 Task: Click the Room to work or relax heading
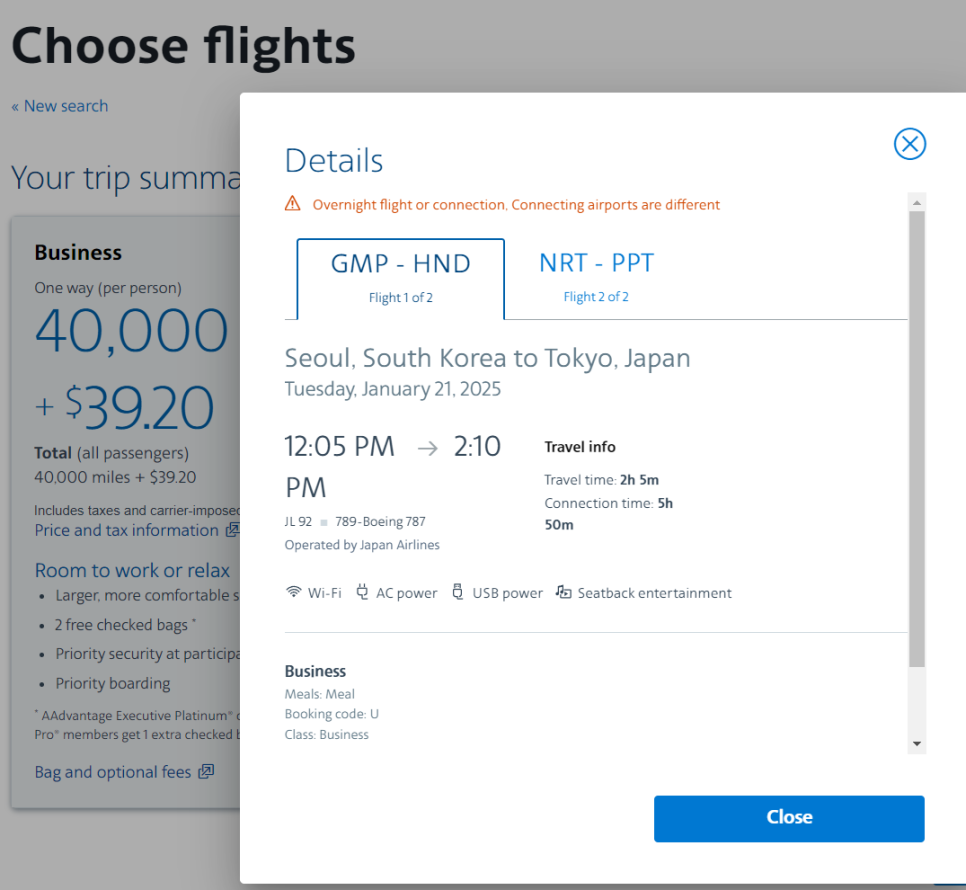pyautogui.click(x=132, y=570)
